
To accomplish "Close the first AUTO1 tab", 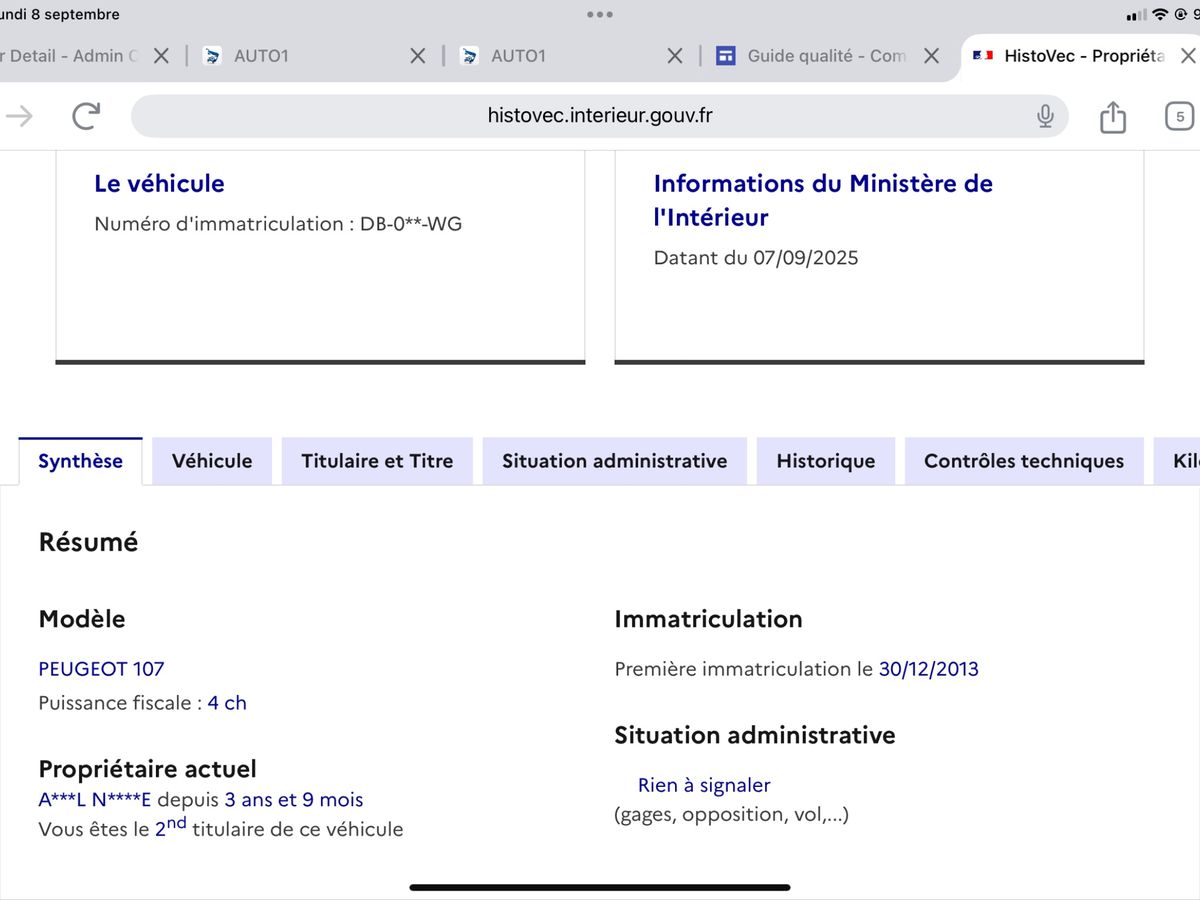I will tap(418, 56).
